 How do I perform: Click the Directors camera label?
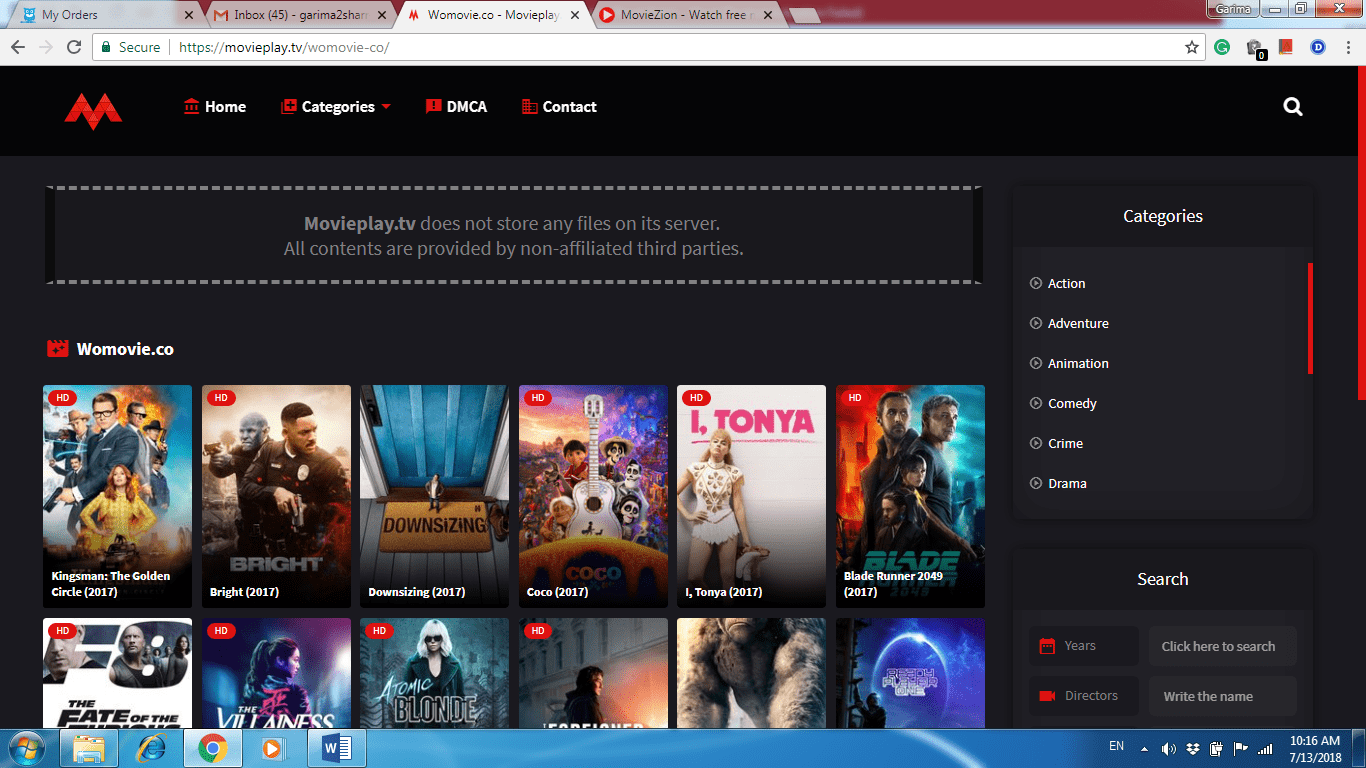[1083, 696]
